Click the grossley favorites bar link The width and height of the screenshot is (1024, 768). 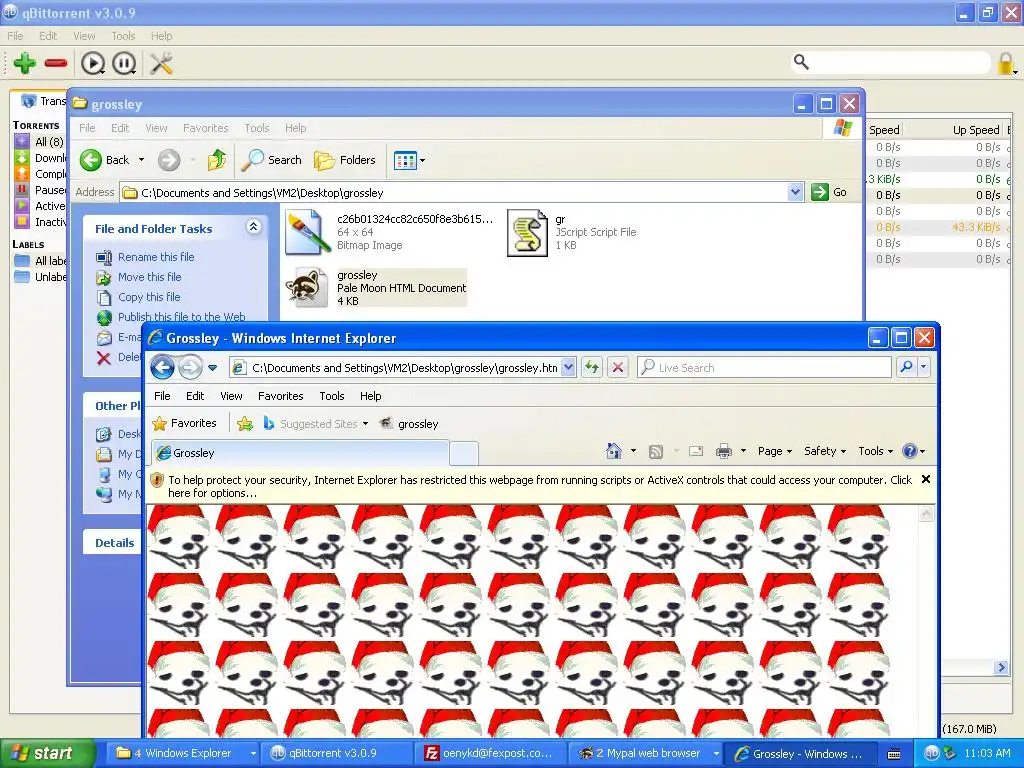coord(409,424)
